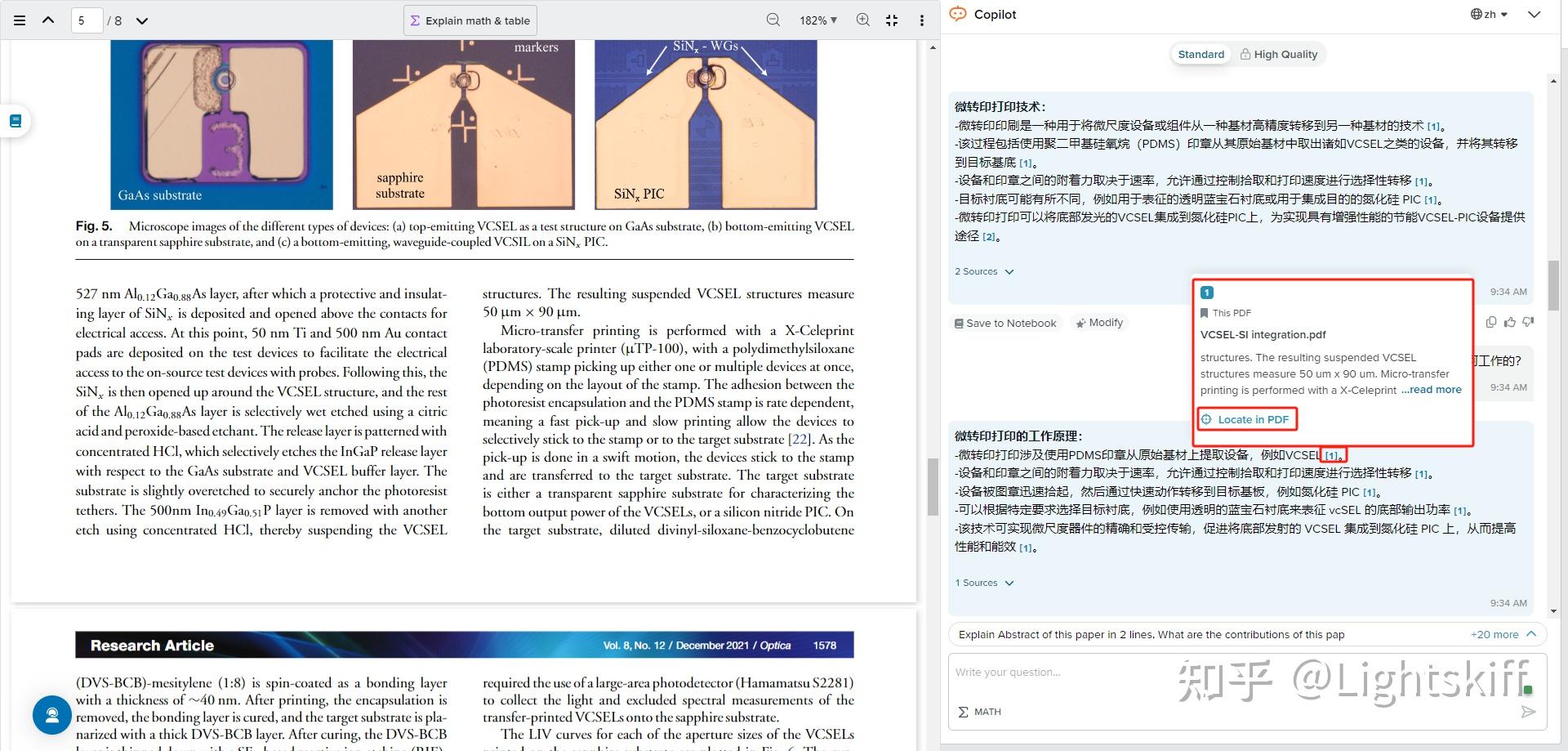Click the blue annotation icon on left edge
Screen dimensions: 1568x751
tap(14, 120)
